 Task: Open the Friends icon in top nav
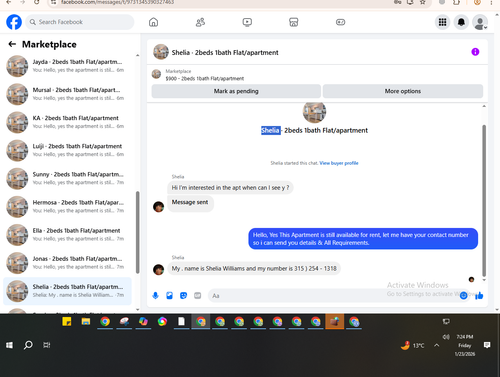point(200,22)
